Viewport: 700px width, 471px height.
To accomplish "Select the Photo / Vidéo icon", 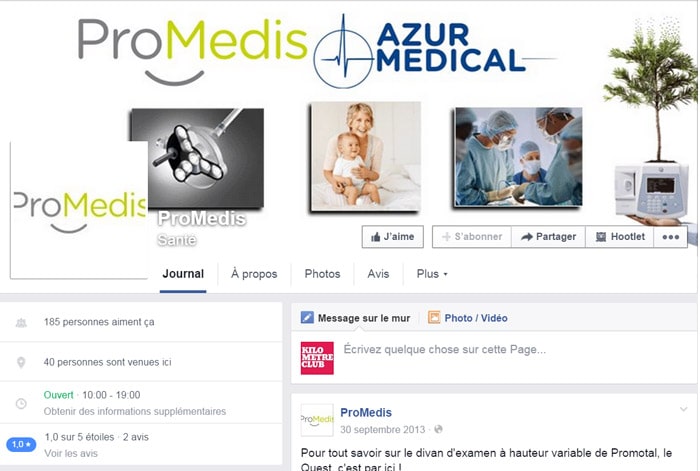I will [x=434, y=317].
